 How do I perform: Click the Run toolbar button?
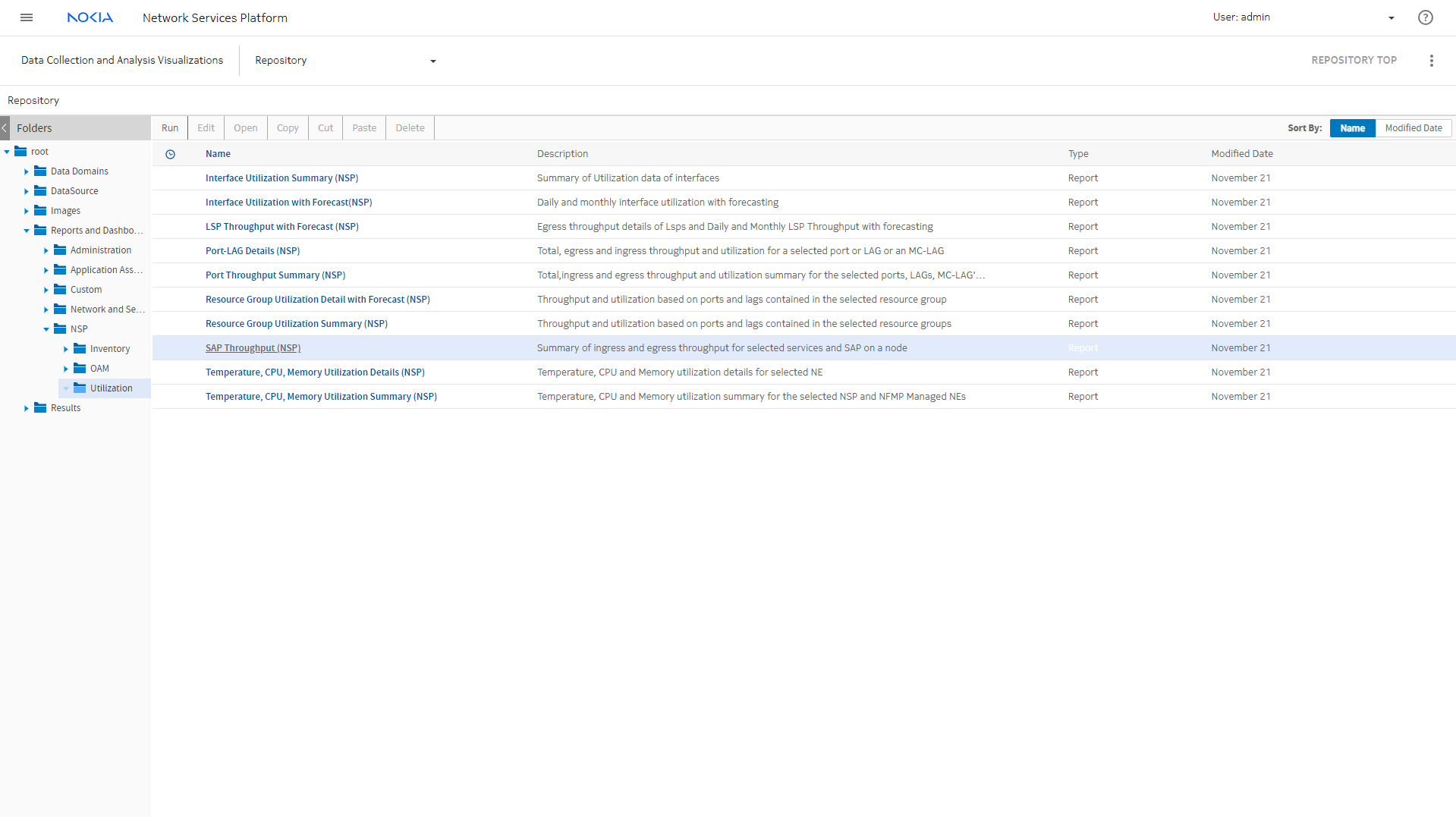(170, 128)
